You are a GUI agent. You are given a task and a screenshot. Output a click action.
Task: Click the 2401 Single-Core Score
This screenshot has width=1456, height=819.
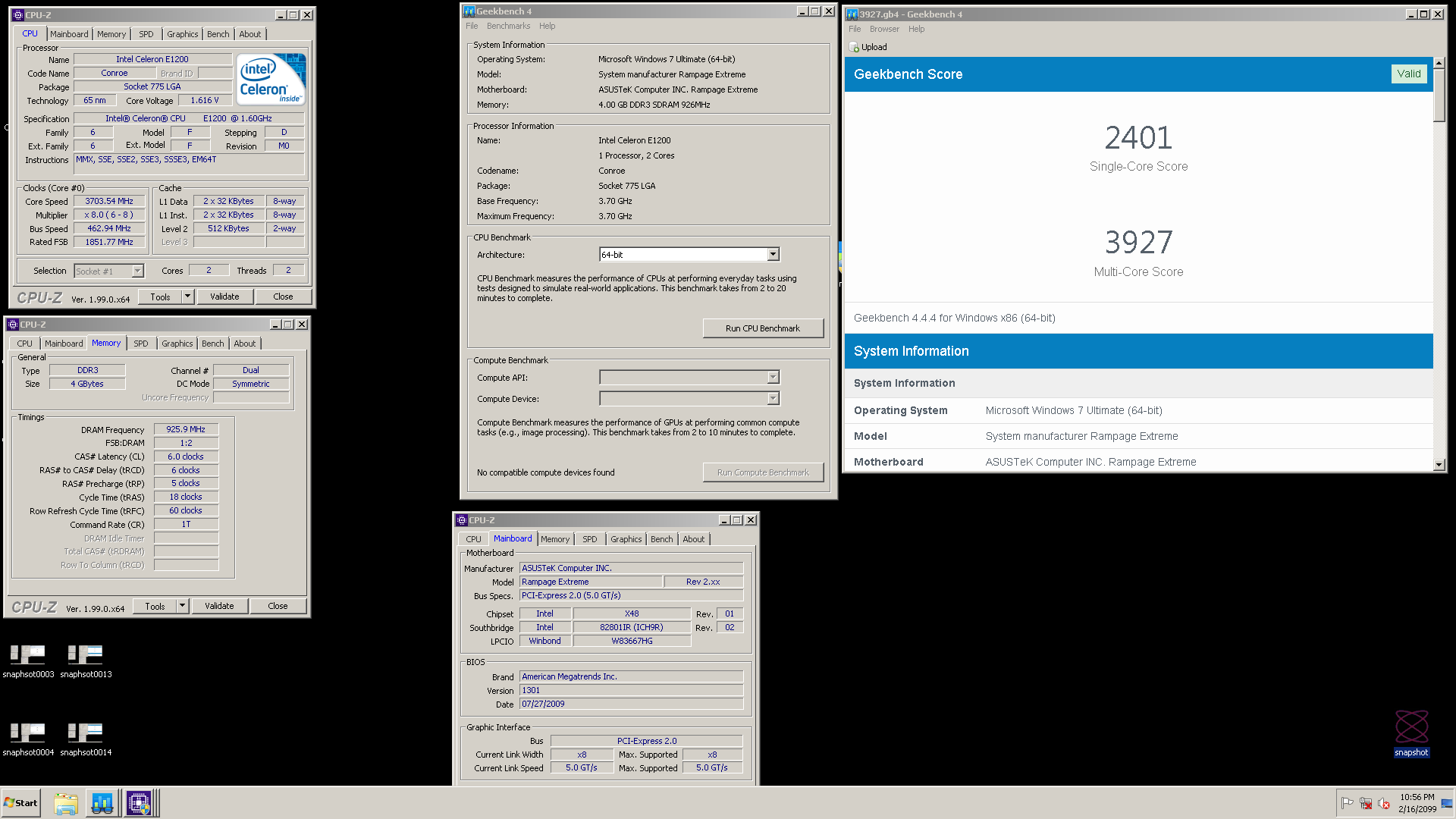1138,138
